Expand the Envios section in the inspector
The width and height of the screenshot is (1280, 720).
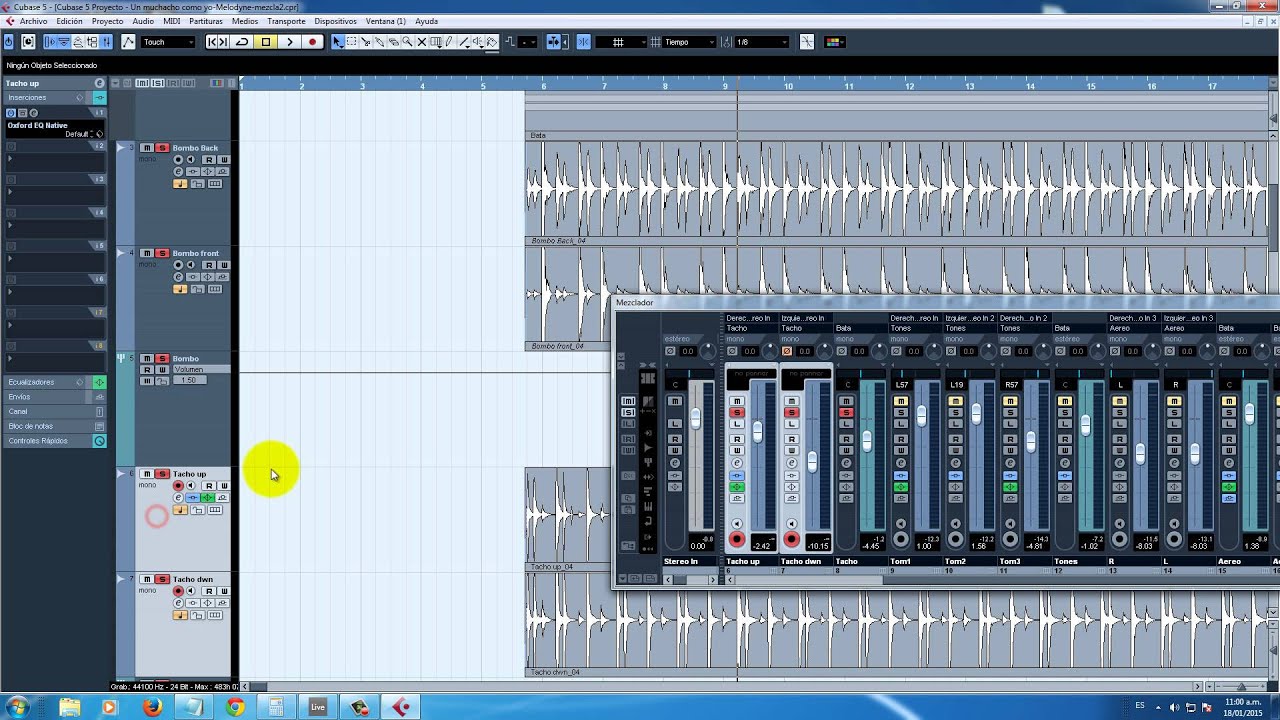pos(53,397)
